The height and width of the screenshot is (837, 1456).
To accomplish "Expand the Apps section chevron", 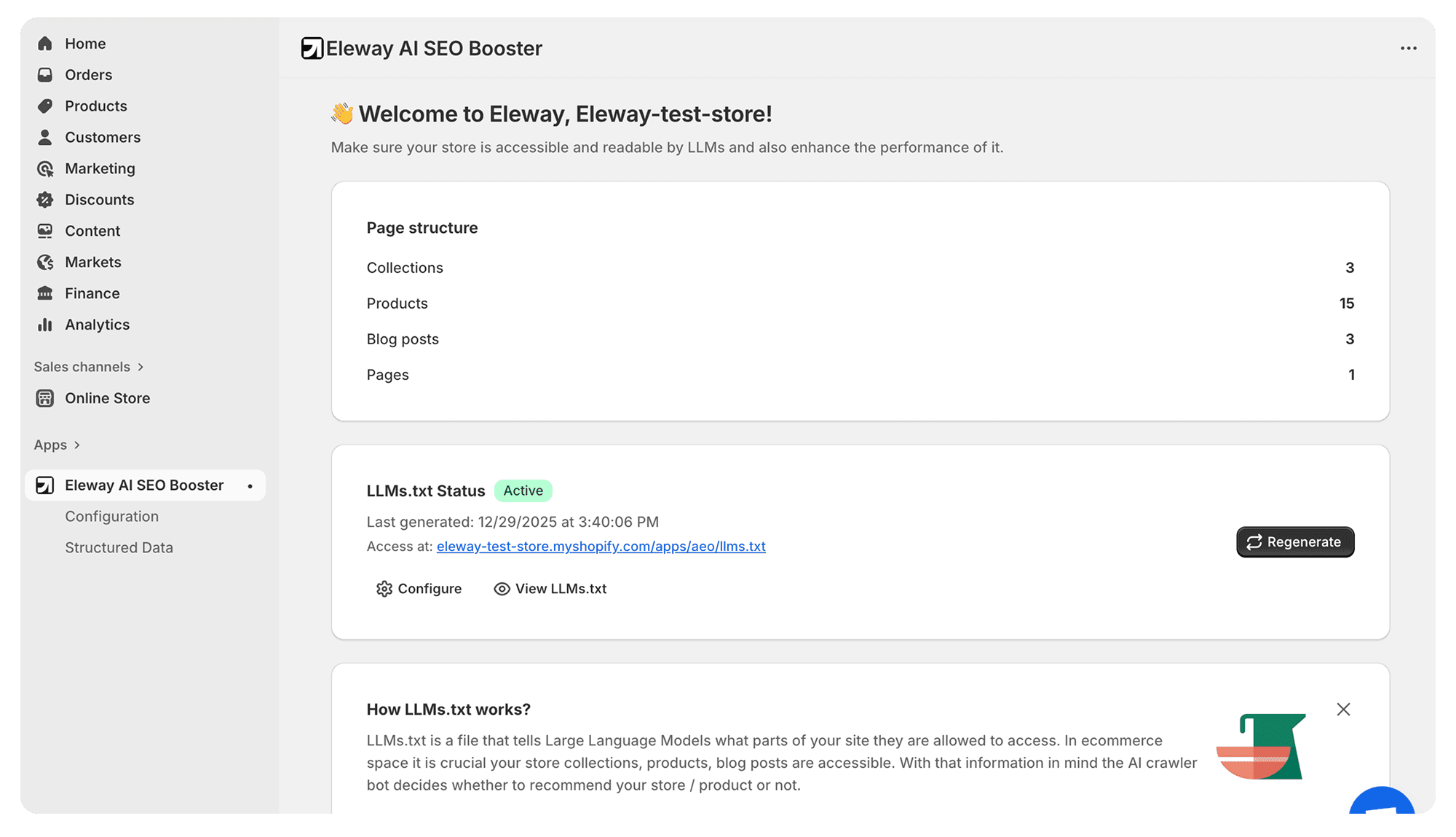I will point(77,445).
